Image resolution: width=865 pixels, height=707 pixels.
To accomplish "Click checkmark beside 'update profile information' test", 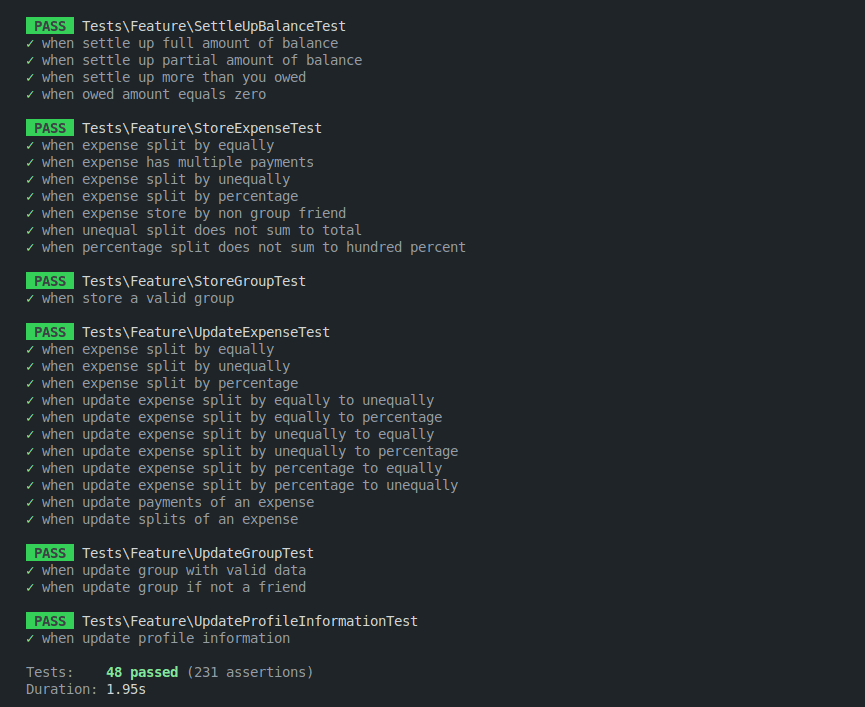I will 30,638.
